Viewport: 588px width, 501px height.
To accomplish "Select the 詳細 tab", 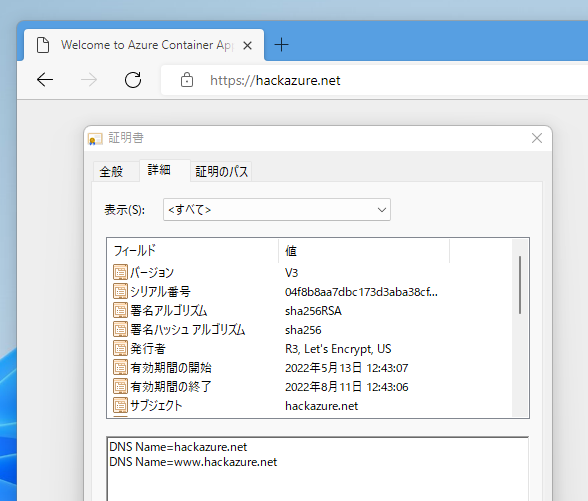I will pos(164,170).
